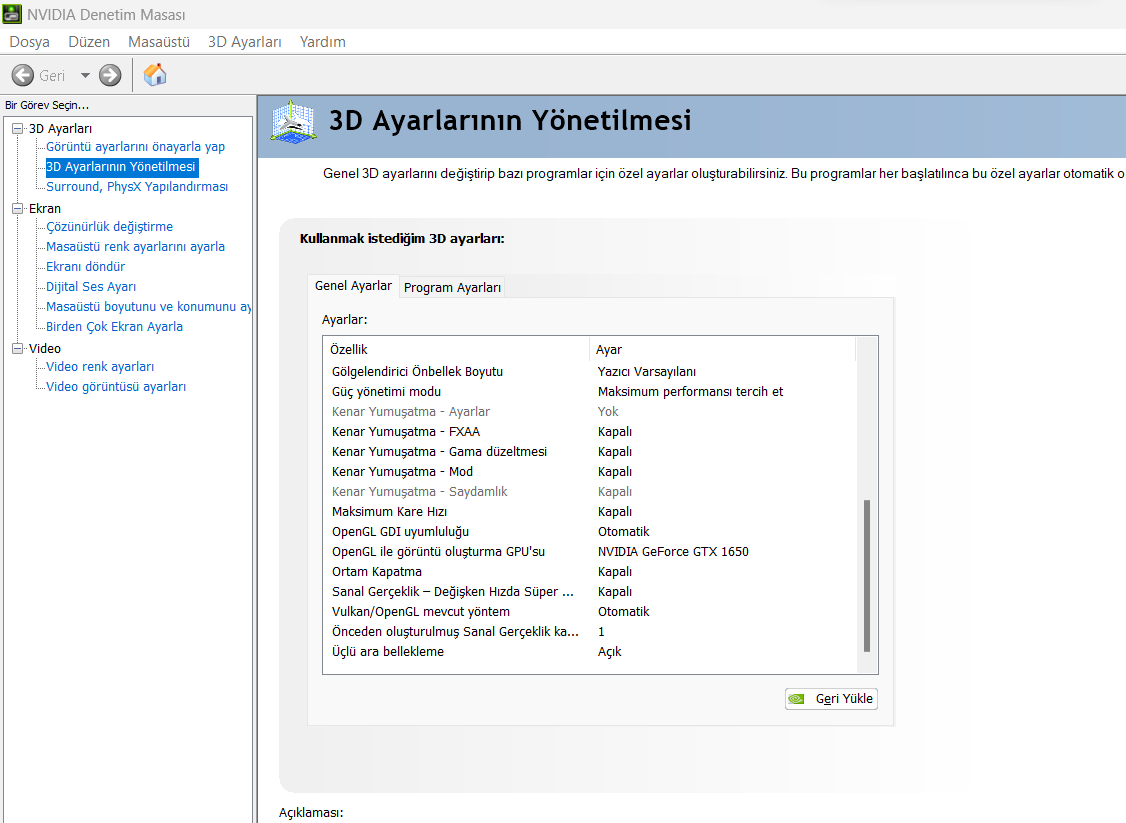
Task: Collapse the Ekran tree node
Action: (18, 208)
